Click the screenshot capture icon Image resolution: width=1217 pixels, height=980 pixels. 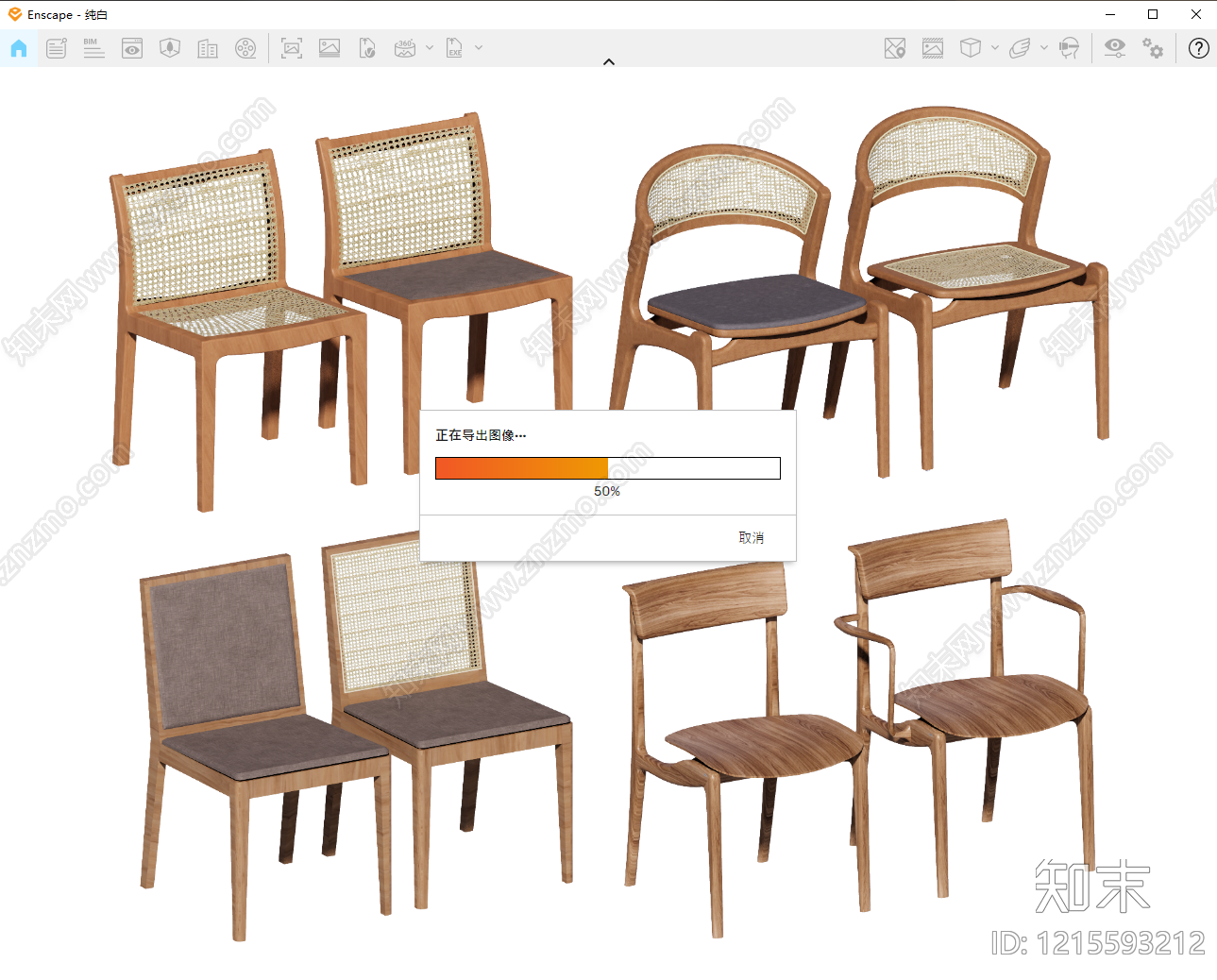point(292,48)
